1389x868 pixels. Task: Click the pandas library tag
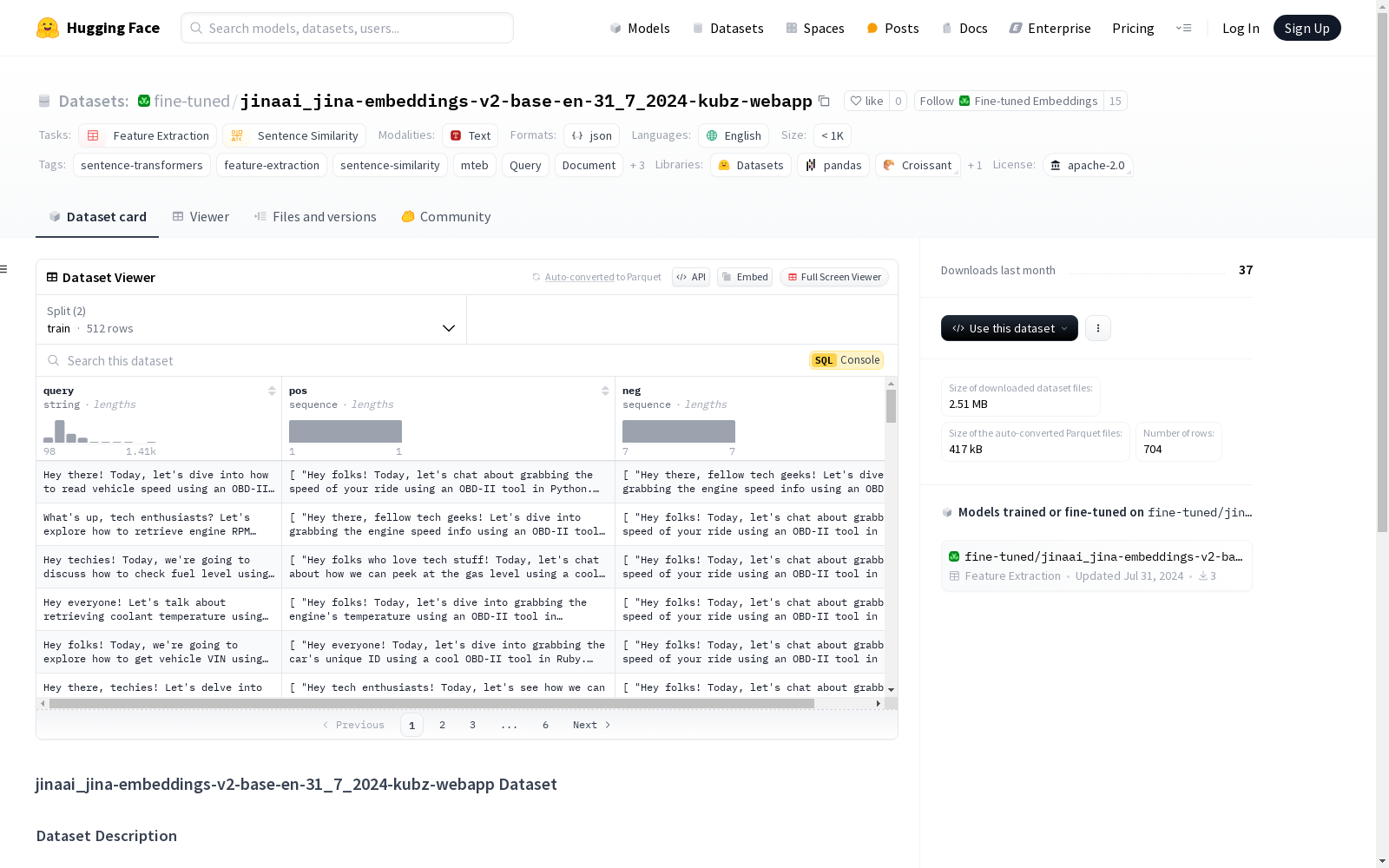(x=833, y=165)
